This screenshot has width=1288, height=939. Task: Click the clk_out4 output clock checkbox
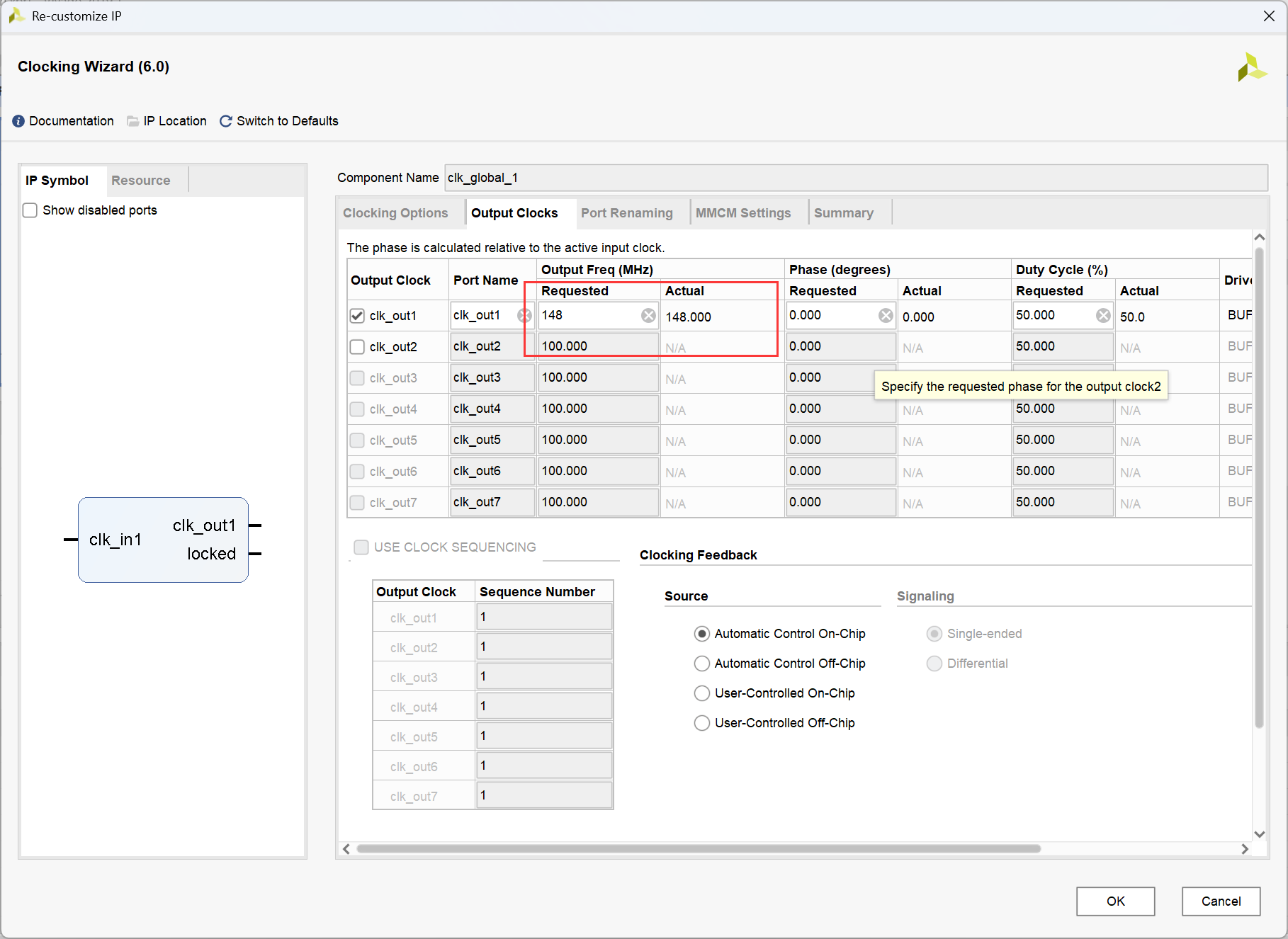point(357,409)
